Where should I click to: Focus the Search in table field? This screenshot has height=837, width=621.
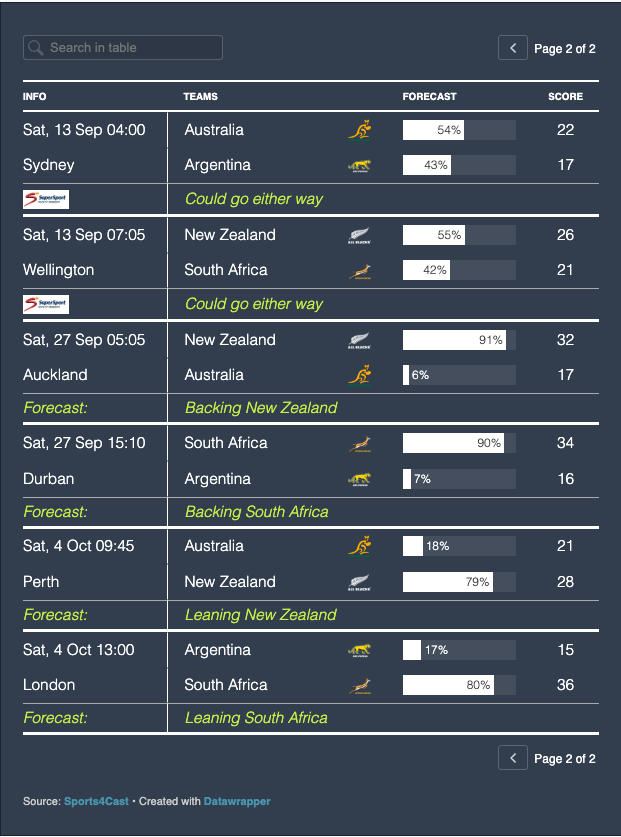[123, 48]
